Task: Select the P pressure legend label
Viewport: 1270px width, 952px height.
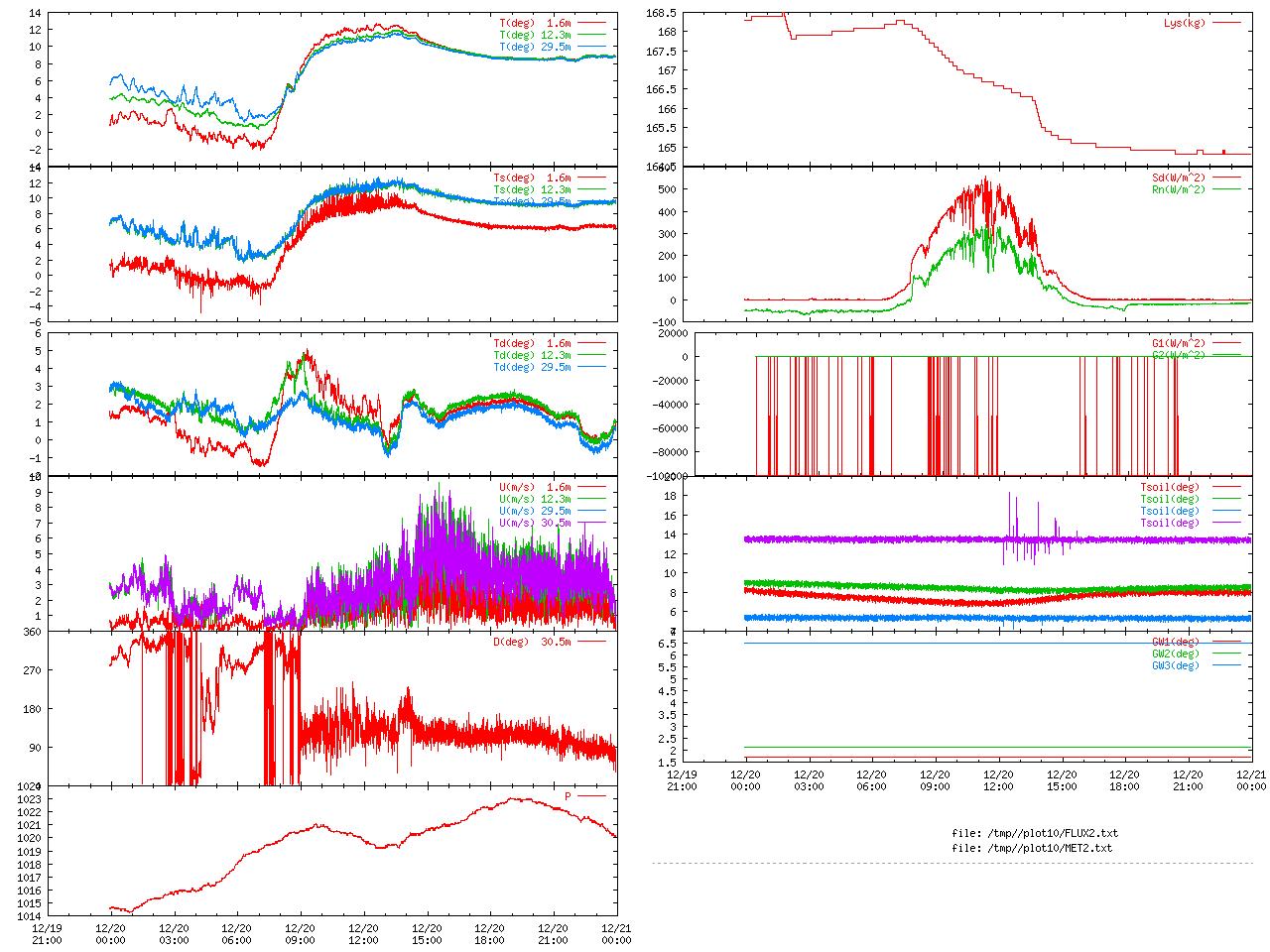Action: (568, 796)
